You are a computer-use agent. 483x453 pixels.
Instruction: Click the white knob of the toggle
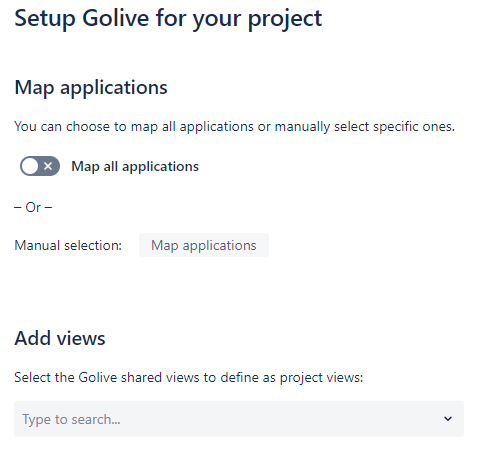(30, 166)
